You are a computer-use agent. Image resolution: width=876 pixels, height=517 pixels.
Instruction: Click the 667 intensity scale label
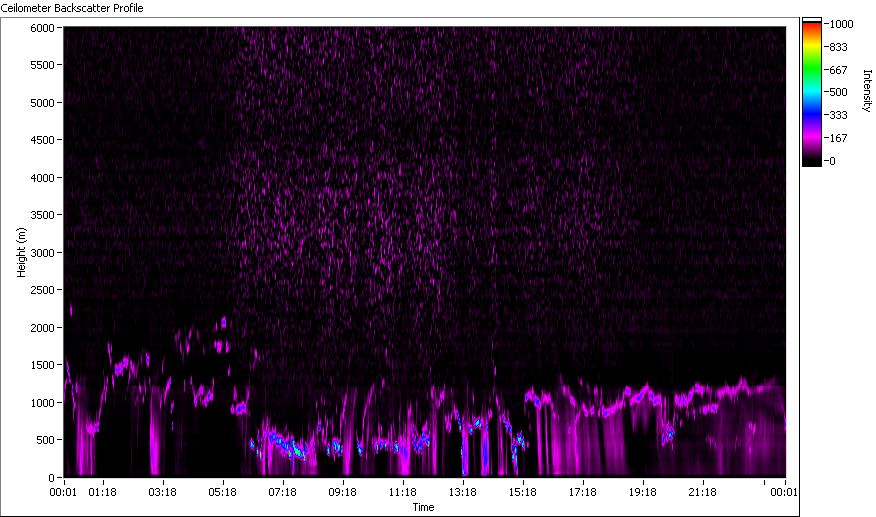[x=839, y=70]
